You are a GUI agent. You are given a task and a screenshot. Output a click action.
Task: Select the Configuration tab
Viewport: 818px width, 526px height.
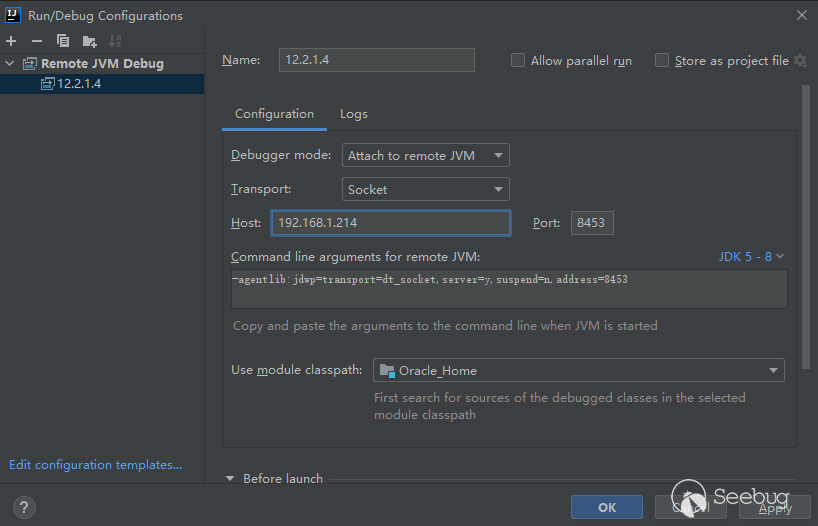tap(274, 114)
